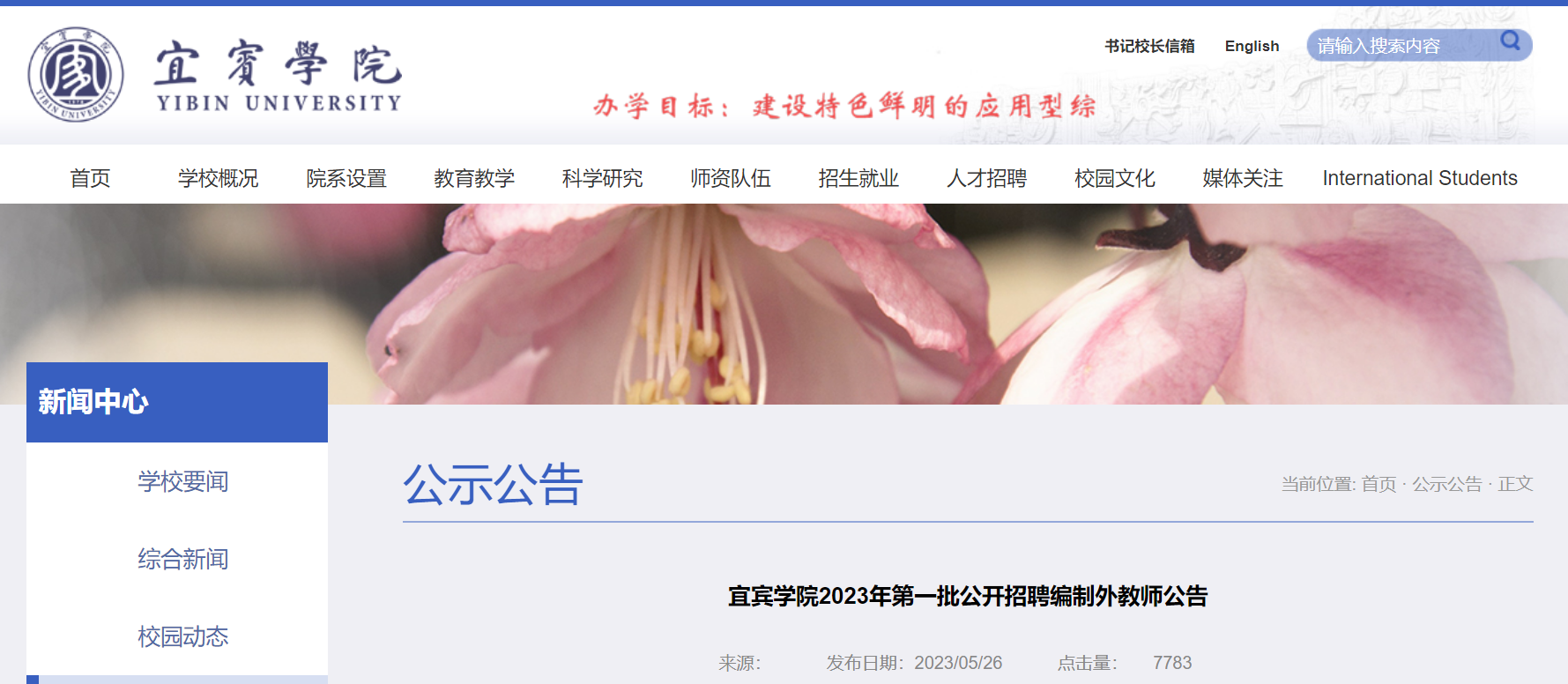
Task: Switch to the English site version
Action: pos(1252,46)
